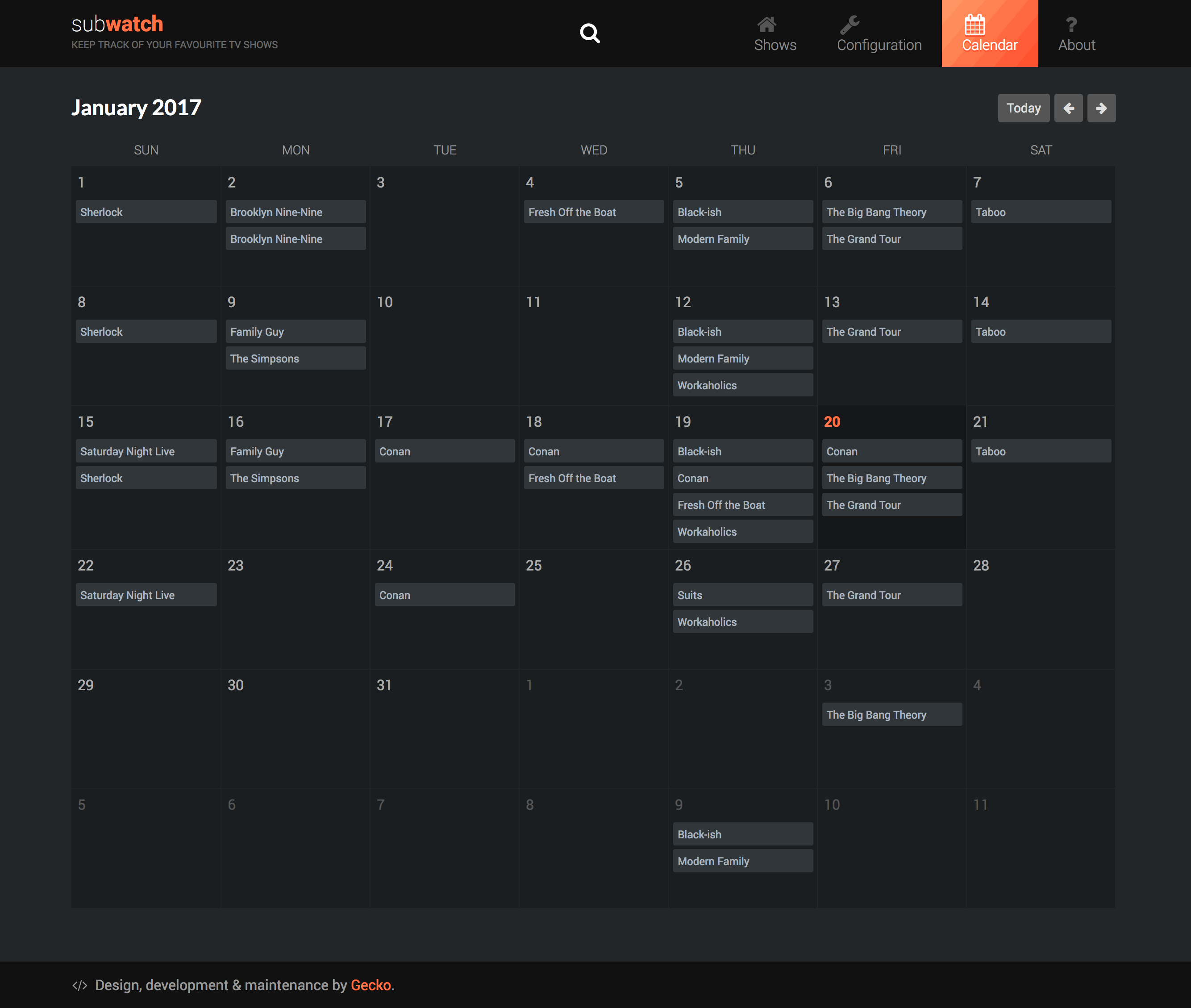The image size is (1191, 1008).
Task: Click the code brackets footer icon
Action: (79, 985)
